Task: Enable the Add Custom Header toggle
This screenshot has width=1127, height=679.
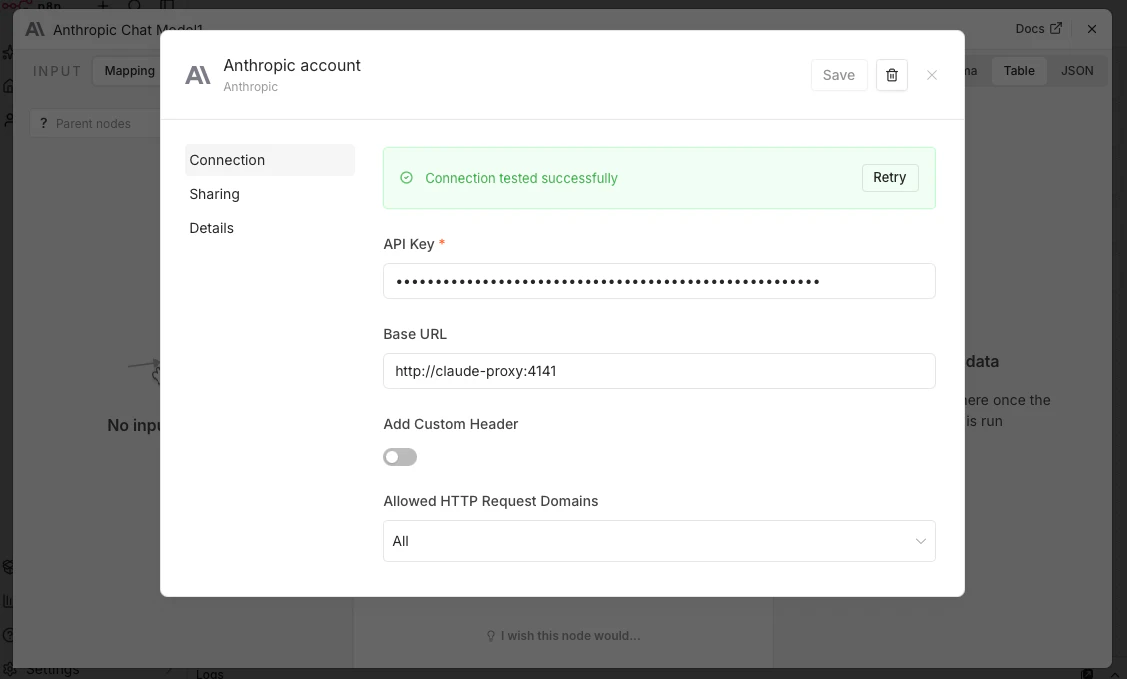Action: point(400,457)
